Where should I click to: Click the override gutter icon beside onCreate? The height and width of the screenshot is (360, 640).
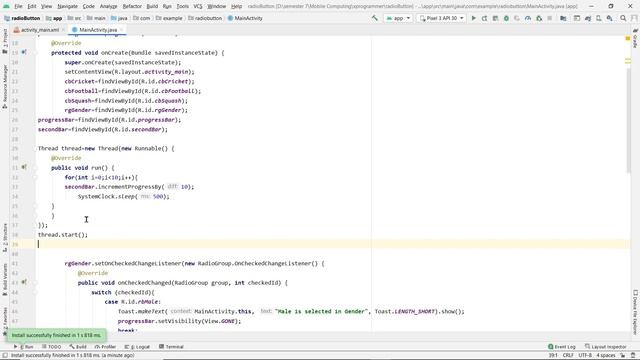tap(24, 52)
